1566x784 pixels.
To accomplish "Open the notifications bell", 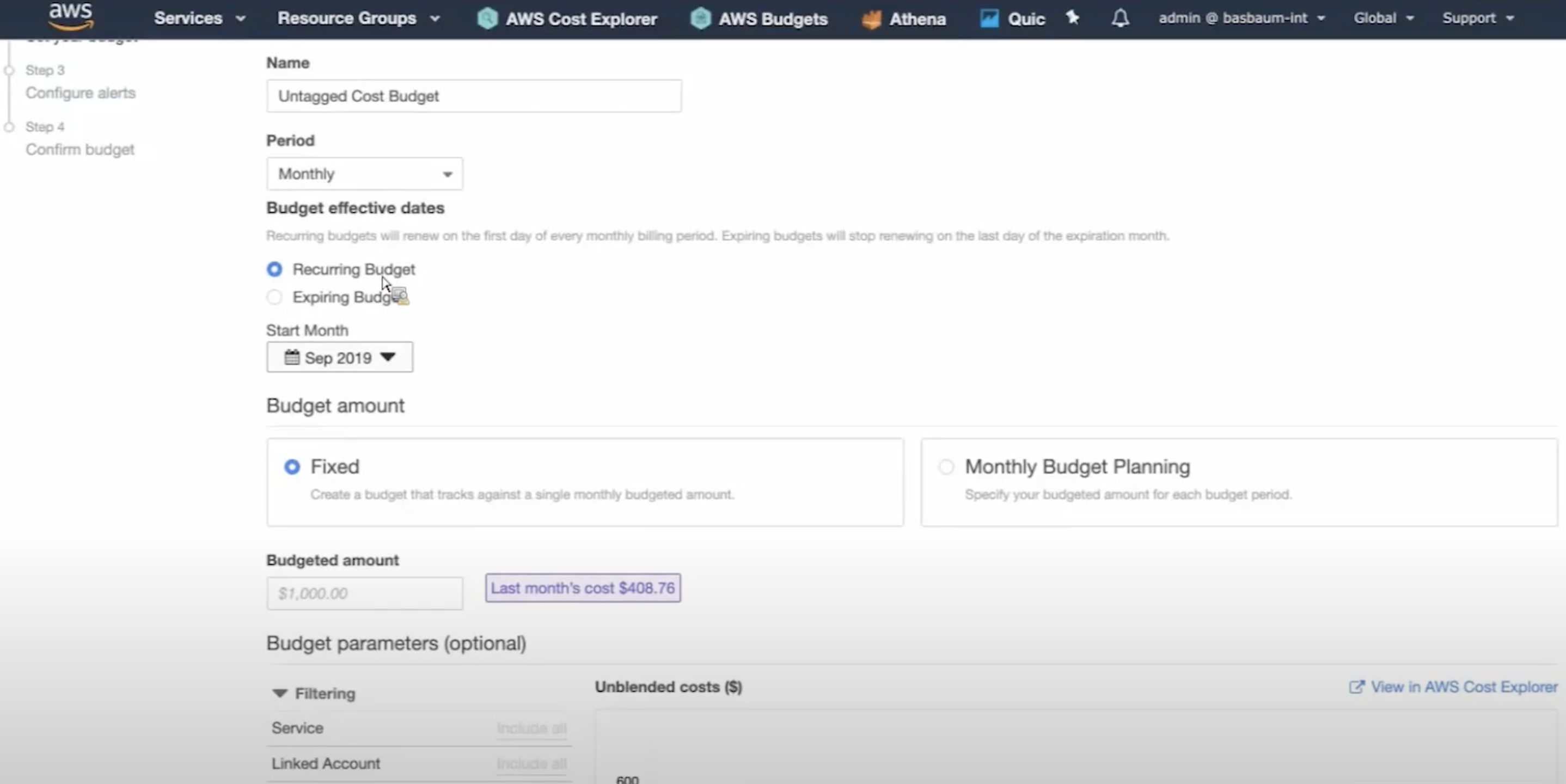I will pos(1120,18).
